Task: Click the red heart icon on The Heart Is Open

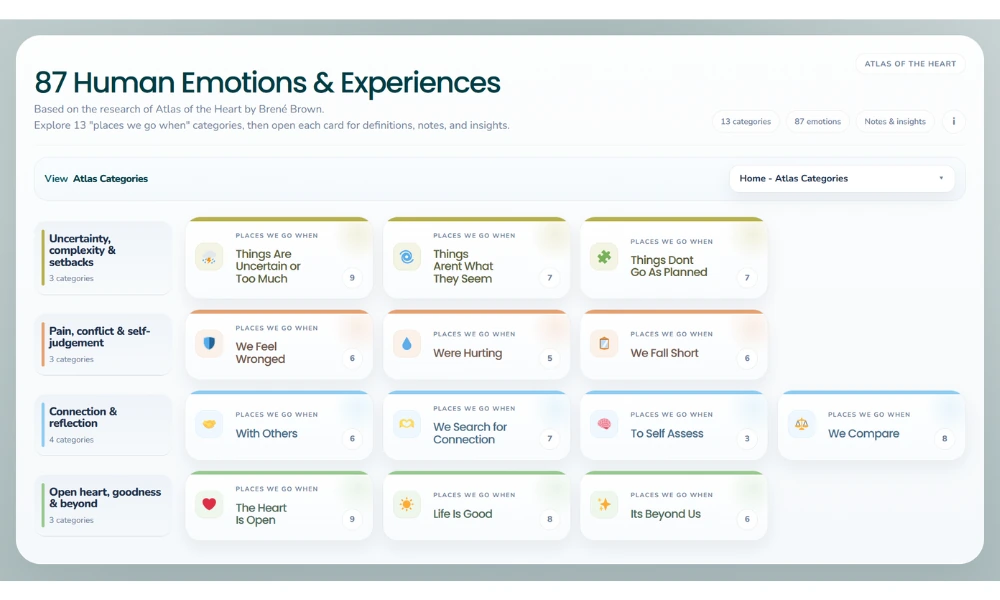Action: click(x=209, y=505)
